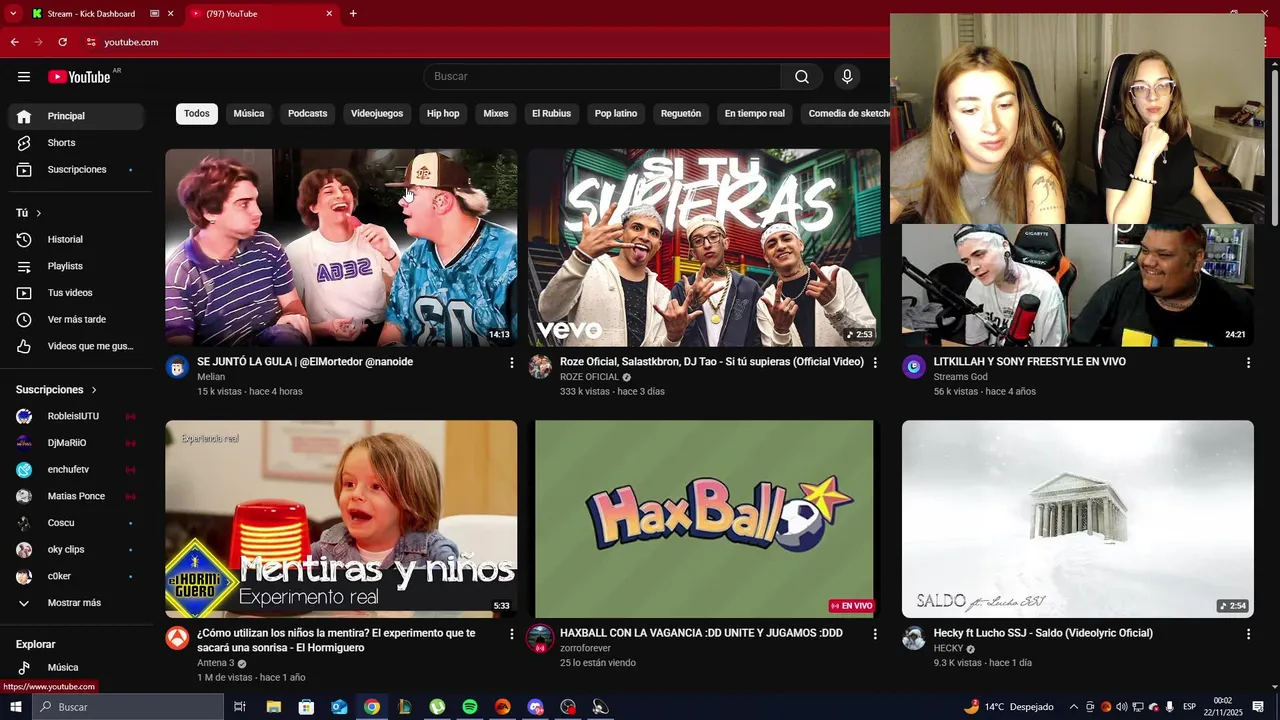1280x720 pixels.
Task: Open DjMaRiiO channel subscription
Action: tap(76, 443)
